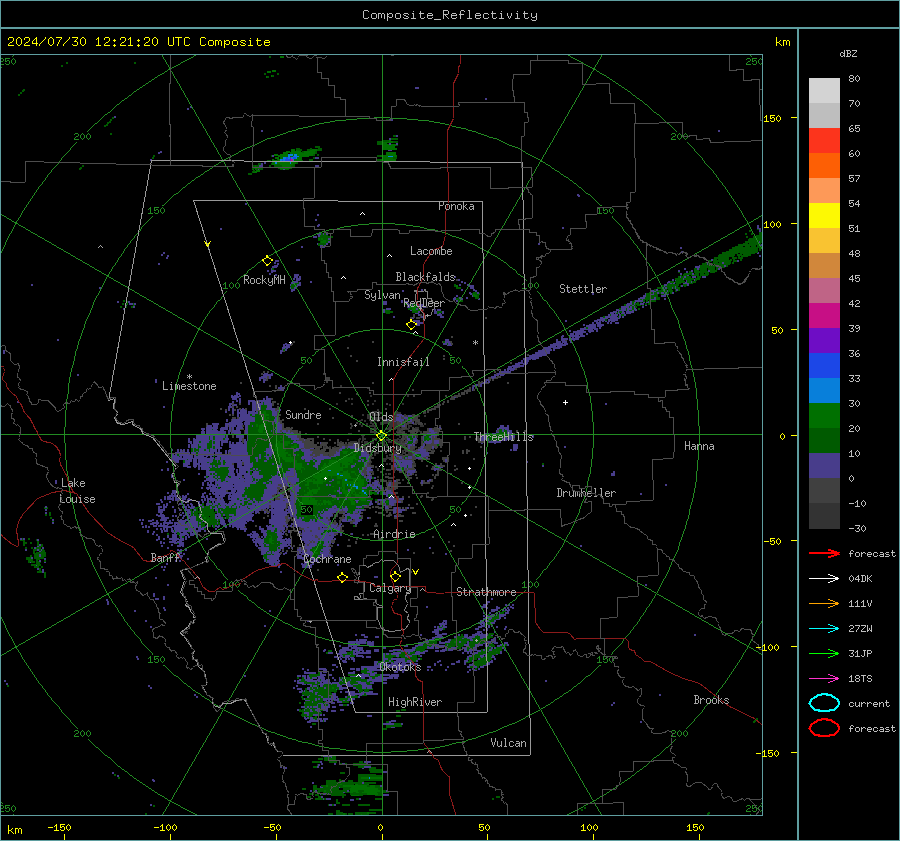Click the Olds label
The height and width of the screenshot is (841, 900).
tap(381, 417)
